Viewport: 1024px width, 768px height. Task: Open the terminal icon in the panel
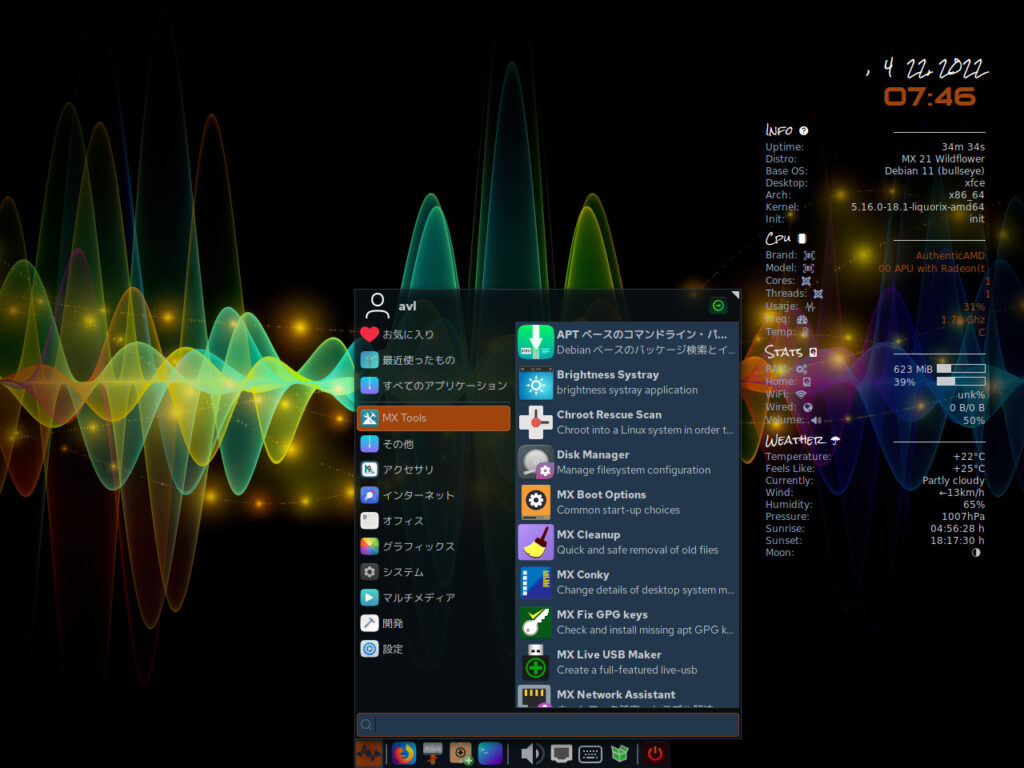(490, 754)
